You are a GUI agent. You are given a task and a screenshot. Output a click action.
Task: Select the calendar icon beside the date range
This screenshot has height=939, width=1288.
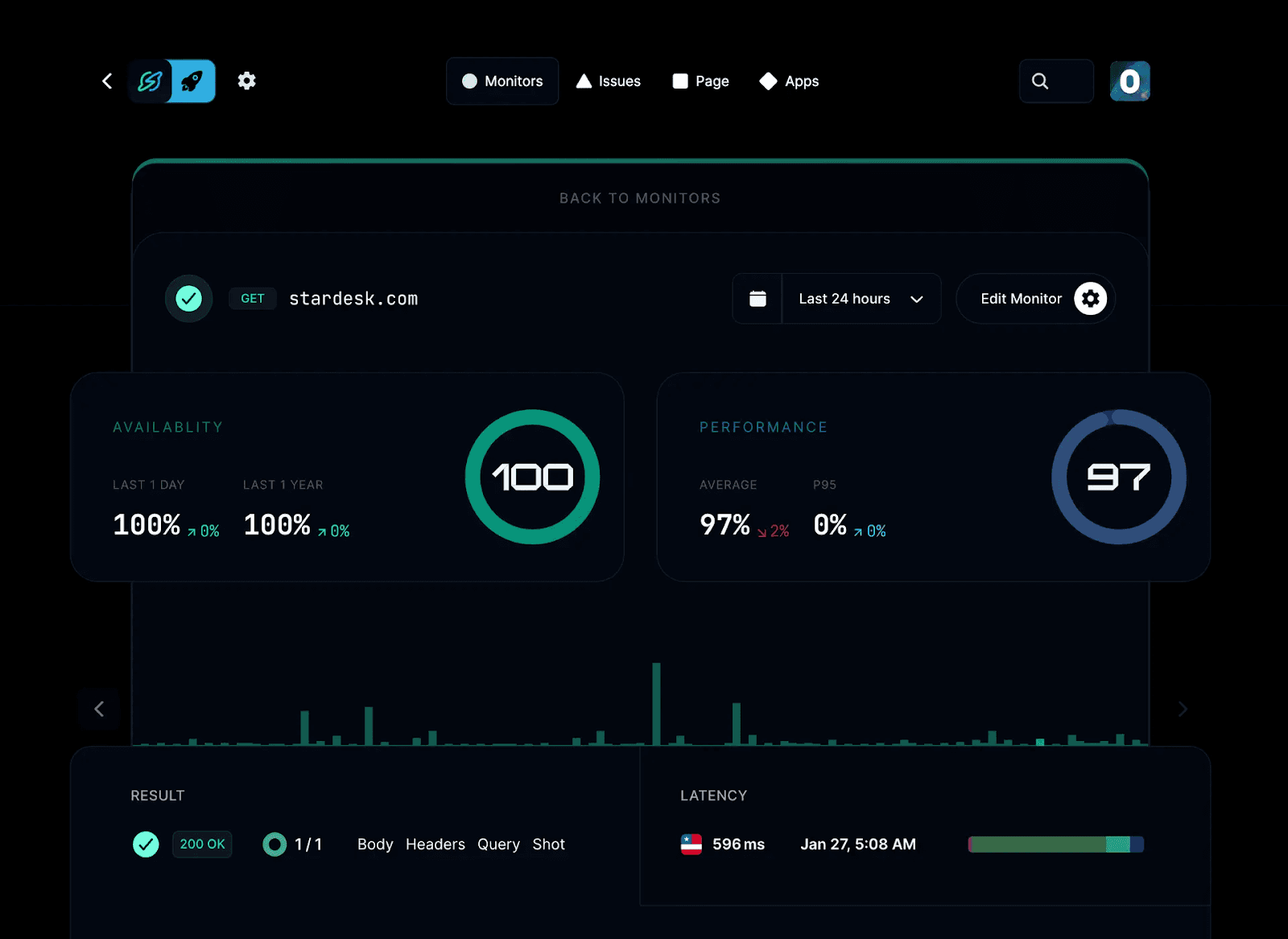[x=757, y=298]
